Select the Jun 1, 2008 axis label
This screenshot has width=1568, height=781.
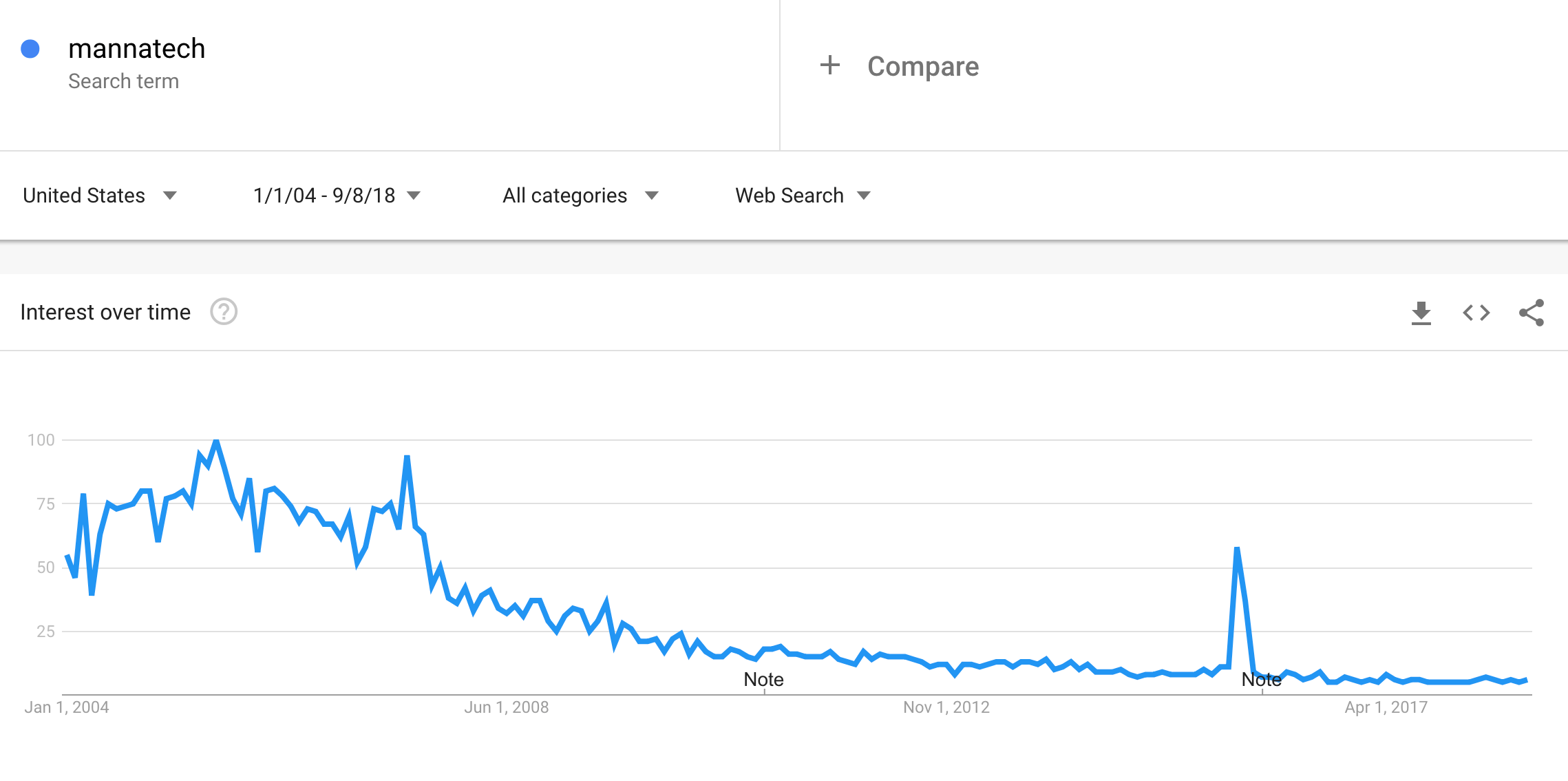[x=506, y=707]
